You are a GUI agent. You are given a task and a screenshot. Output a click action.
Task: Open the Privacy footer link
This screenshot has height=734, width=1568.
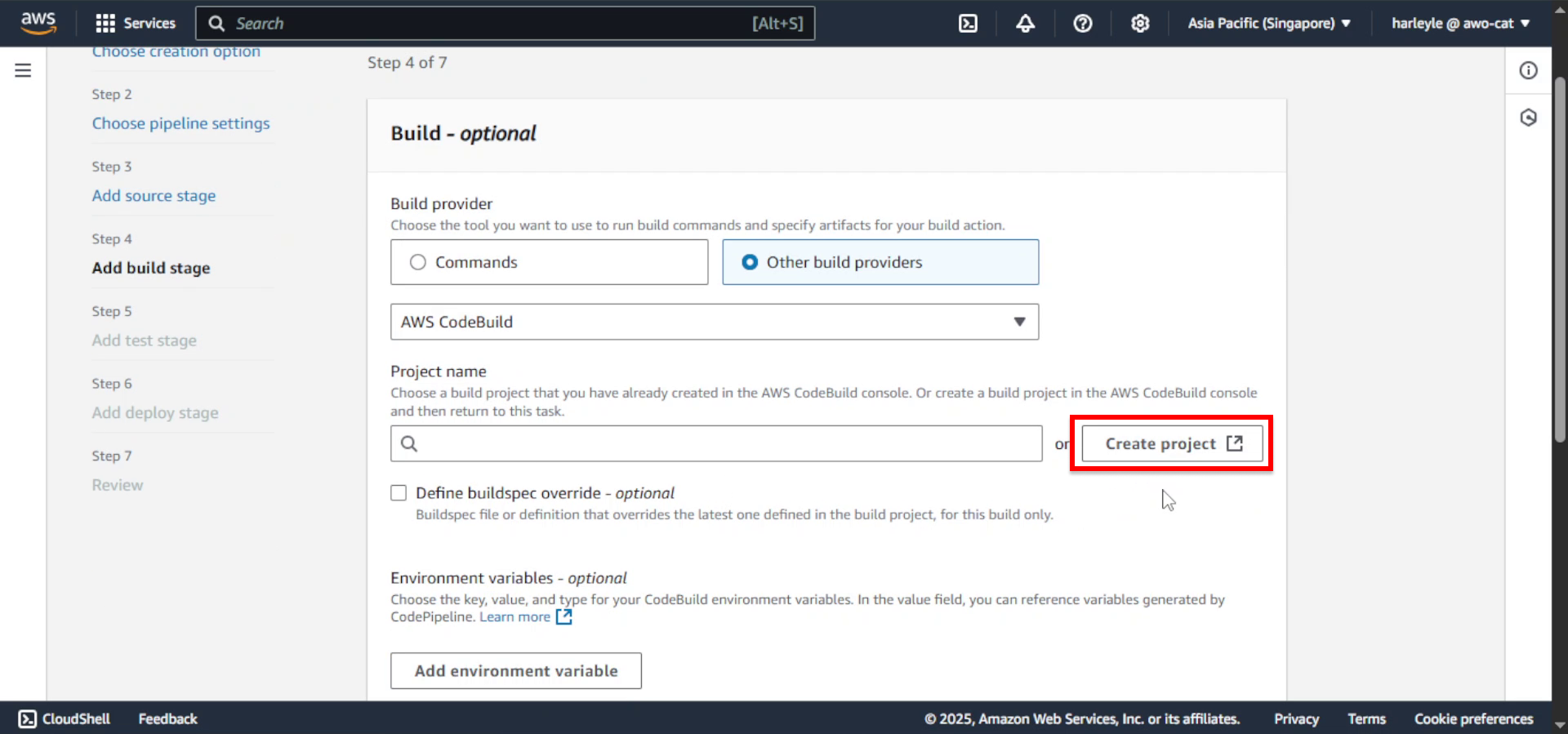pos(1296,718)
